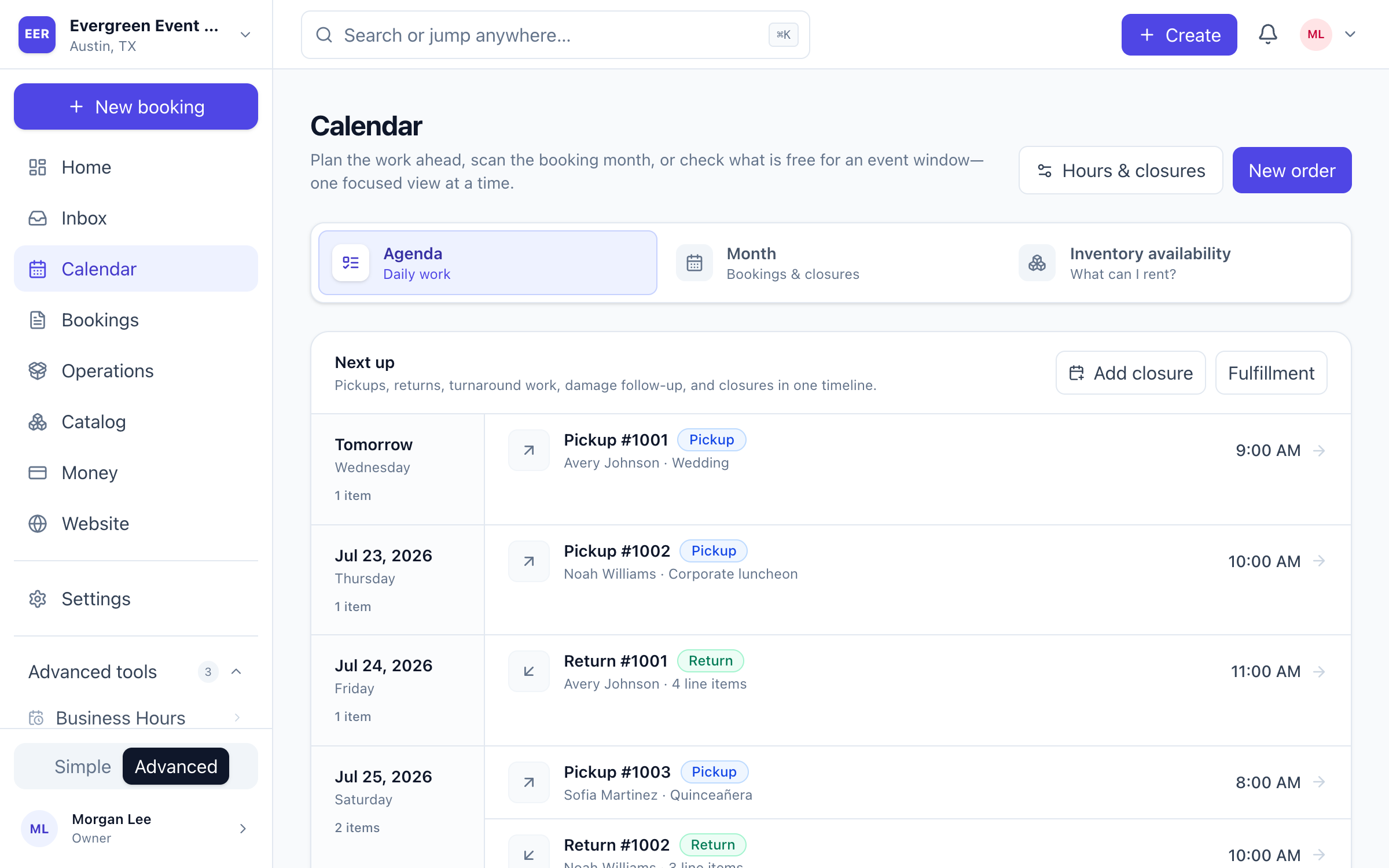
Task: Open Business Hours advanced tool
Action: (136, 718)
